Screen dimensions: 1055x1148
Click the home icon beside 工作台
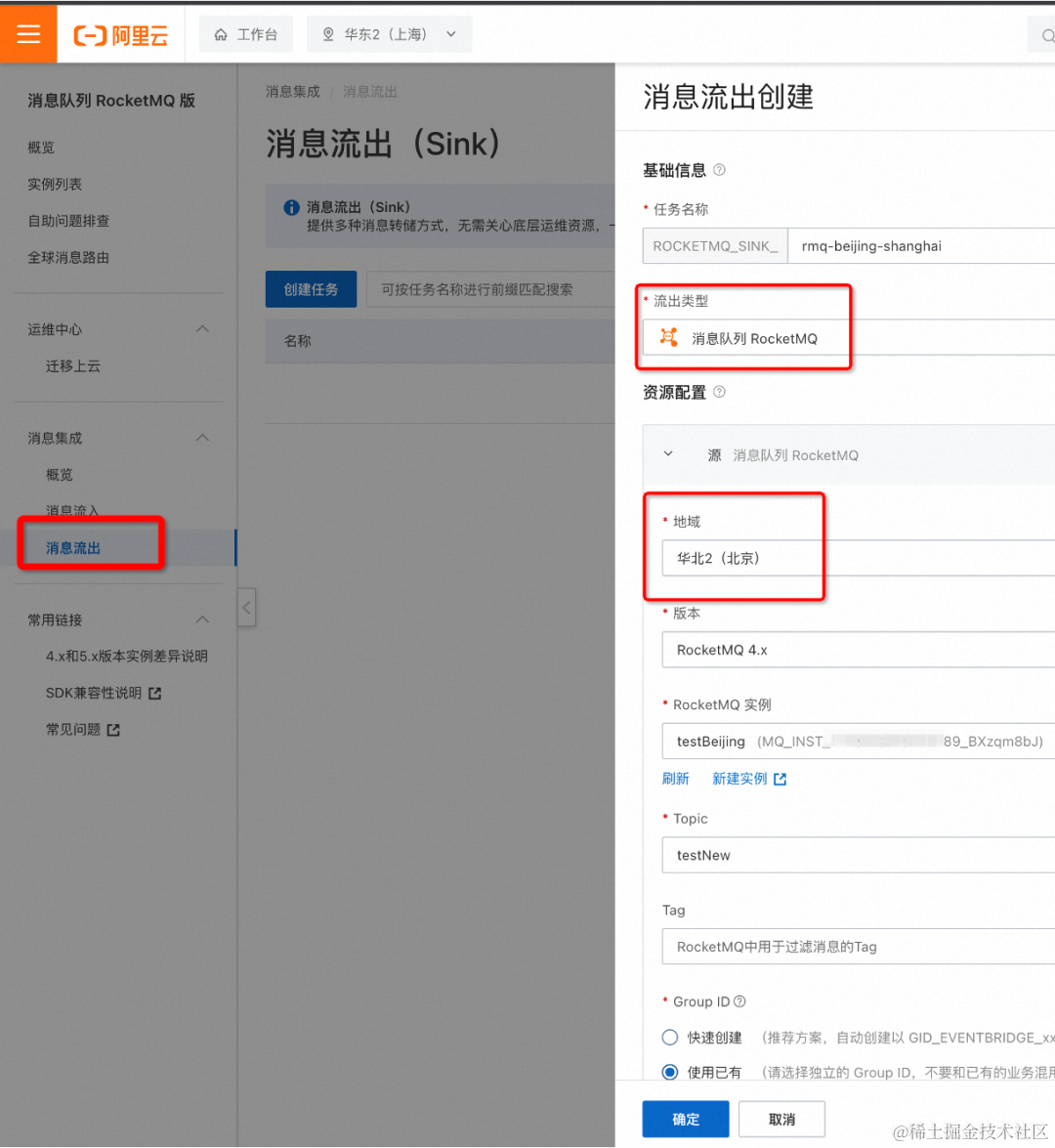[x=221, y=34]
